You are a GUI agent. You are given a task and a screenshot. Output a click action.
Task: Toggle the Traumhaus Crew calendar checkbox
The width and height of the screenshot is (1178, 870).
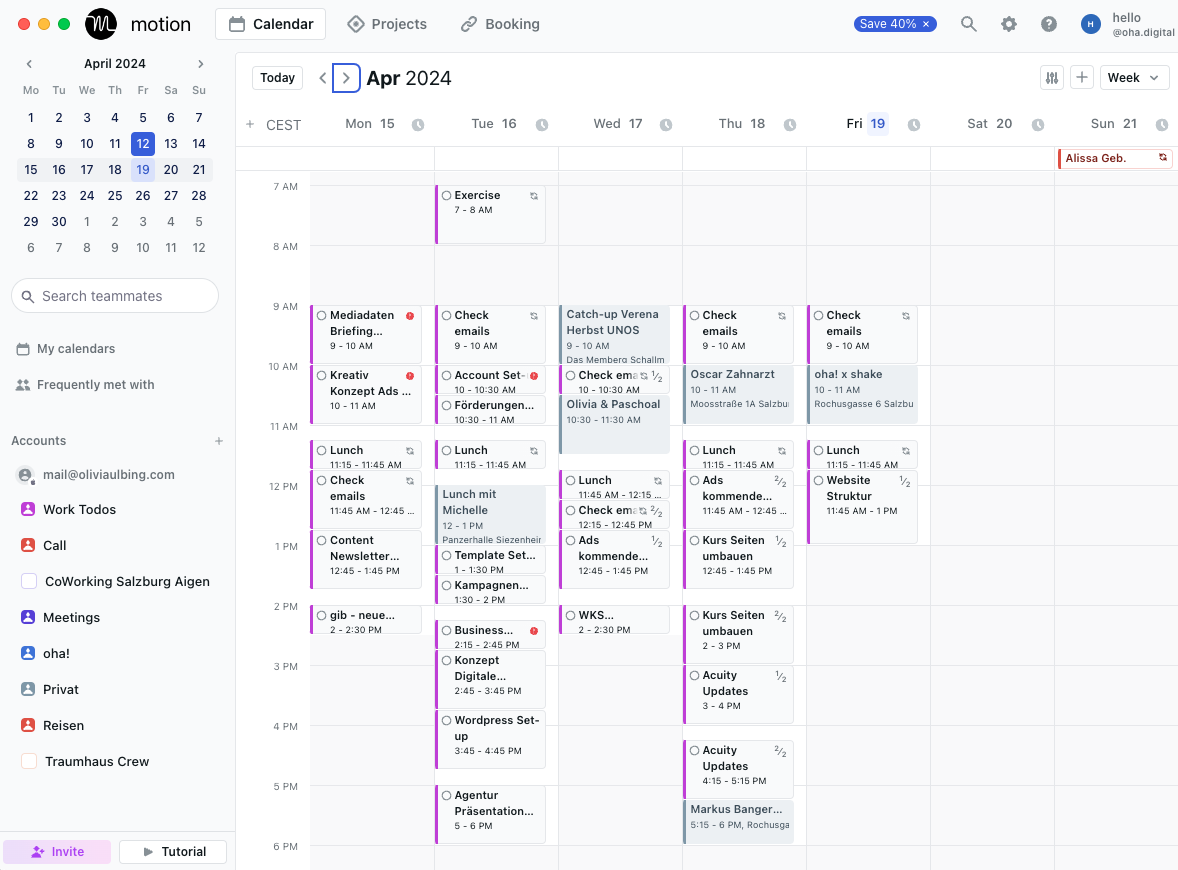coord(28,761)
